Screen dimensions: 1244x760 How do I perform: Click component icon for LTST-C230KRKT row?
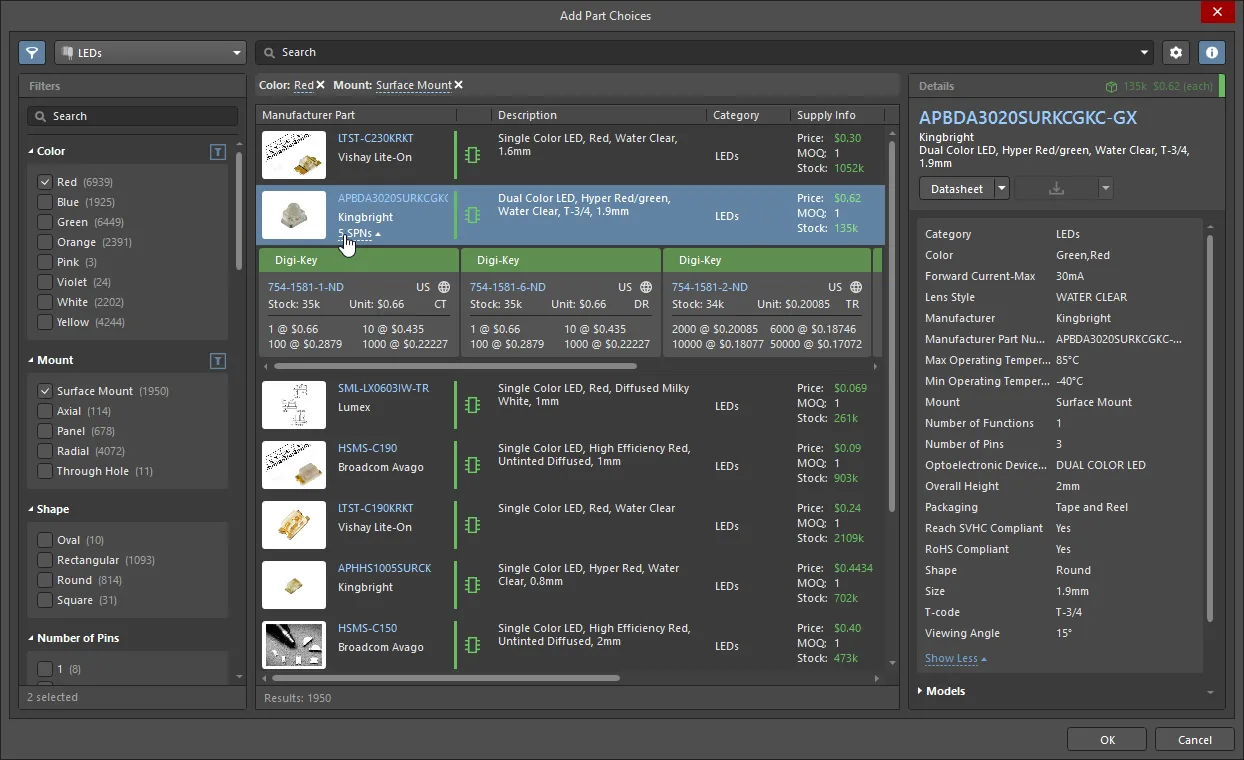click(473, 156)
